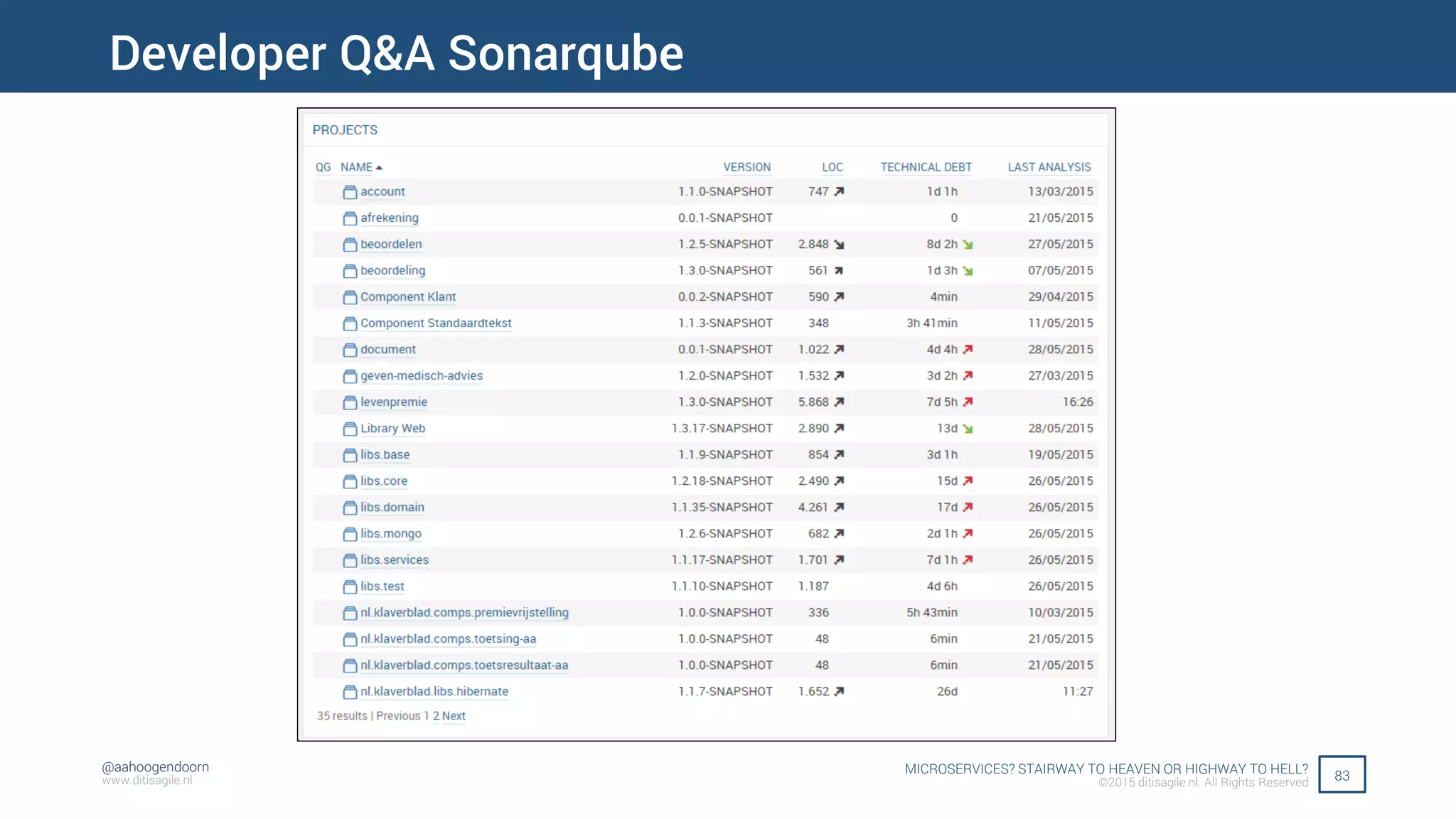Click the red debt arrow for libs.domain
The width and height of the screenshot is (1456, 819).
tap(968, 508)
